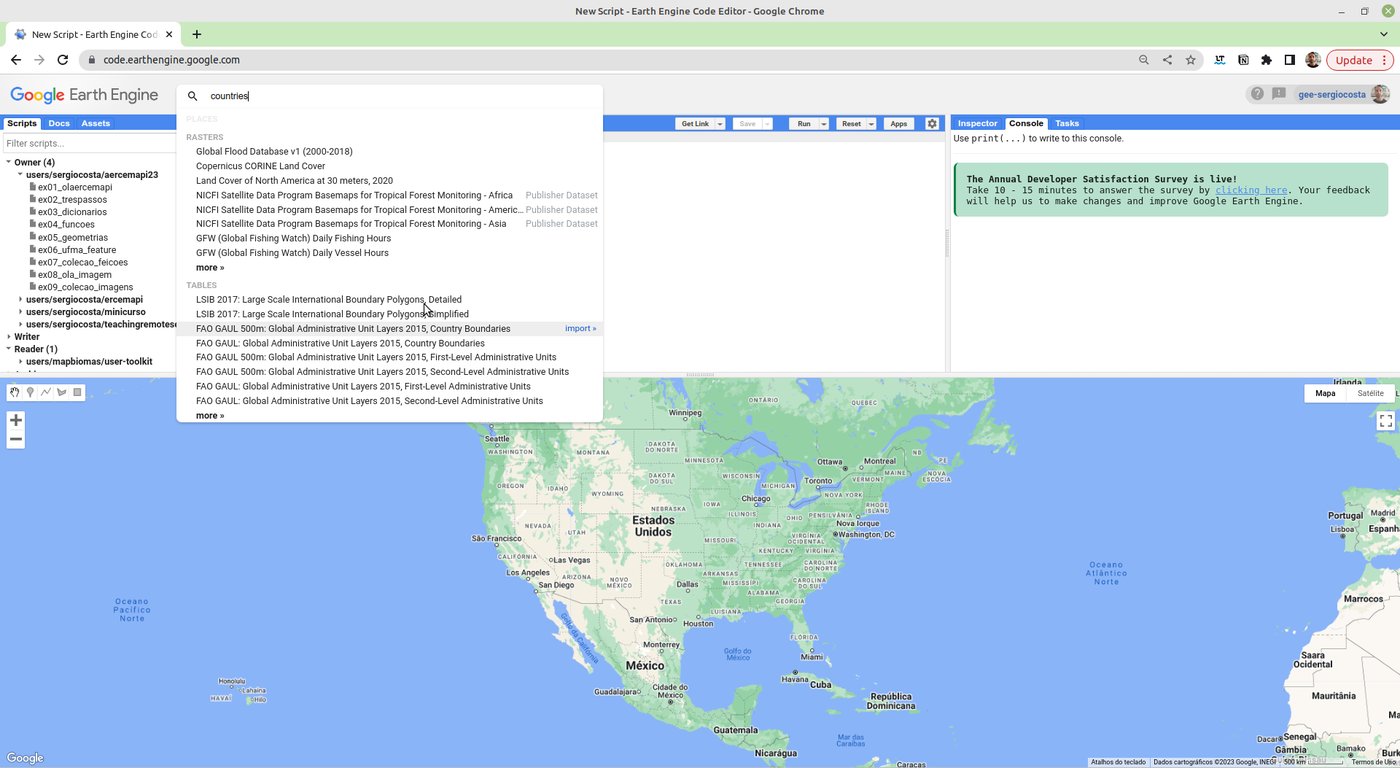Open the Run dropdown arrow
Screen dimensions: 1400x768
click(824, 124)
